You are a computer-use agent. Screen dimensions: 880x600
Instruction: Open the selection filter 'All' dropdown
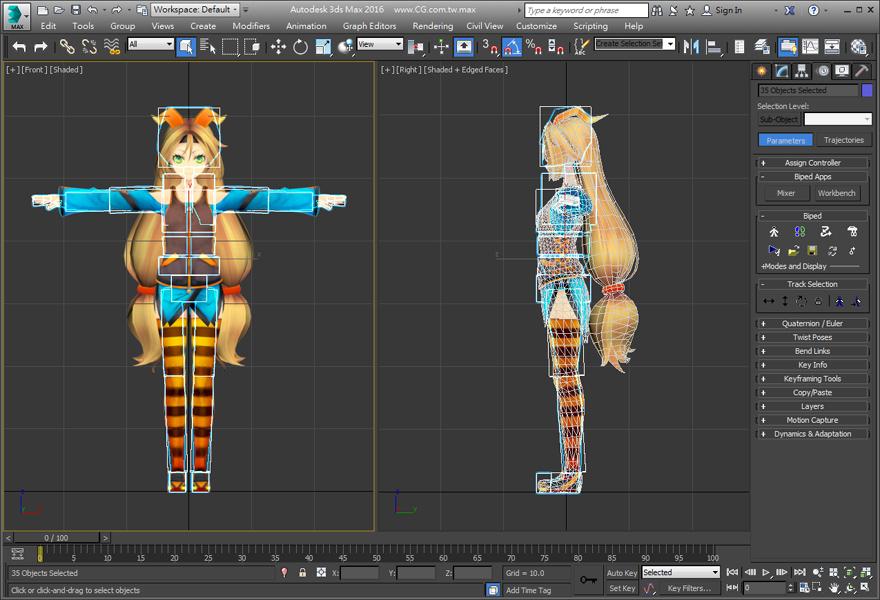tap(150, 45)
